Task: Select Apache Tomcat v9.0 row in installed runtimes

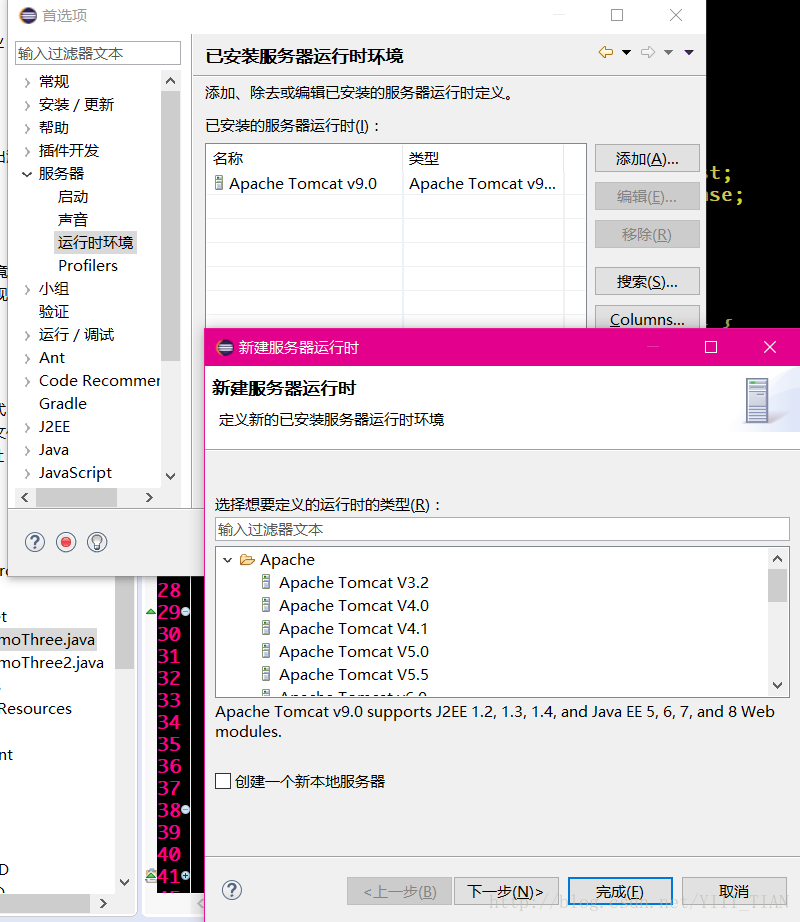Action: point(396,183)
